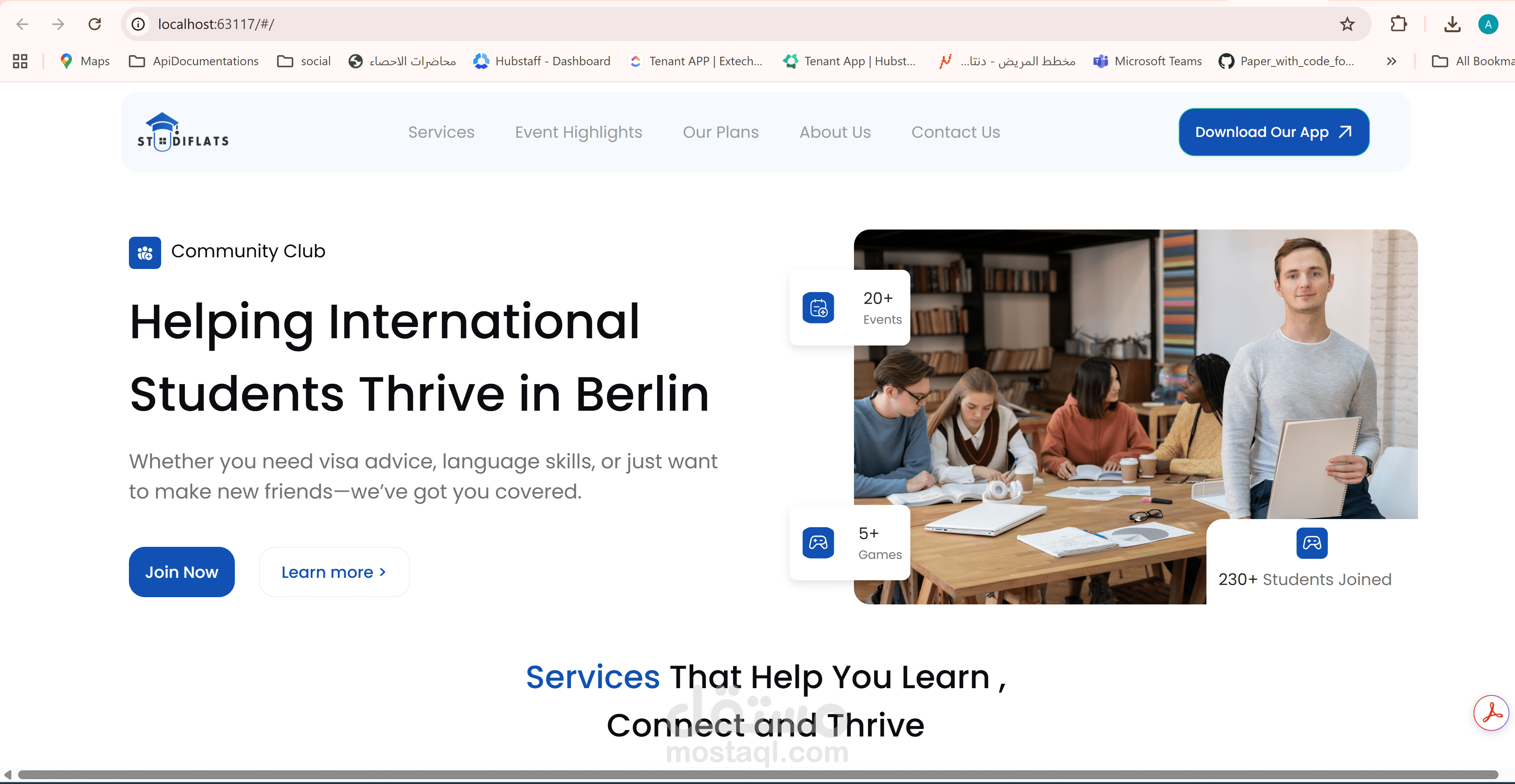Toggle the bookmark star for this page
Image resolution: width=1515 pixels, height=784 pixels.
point(1347,24)
